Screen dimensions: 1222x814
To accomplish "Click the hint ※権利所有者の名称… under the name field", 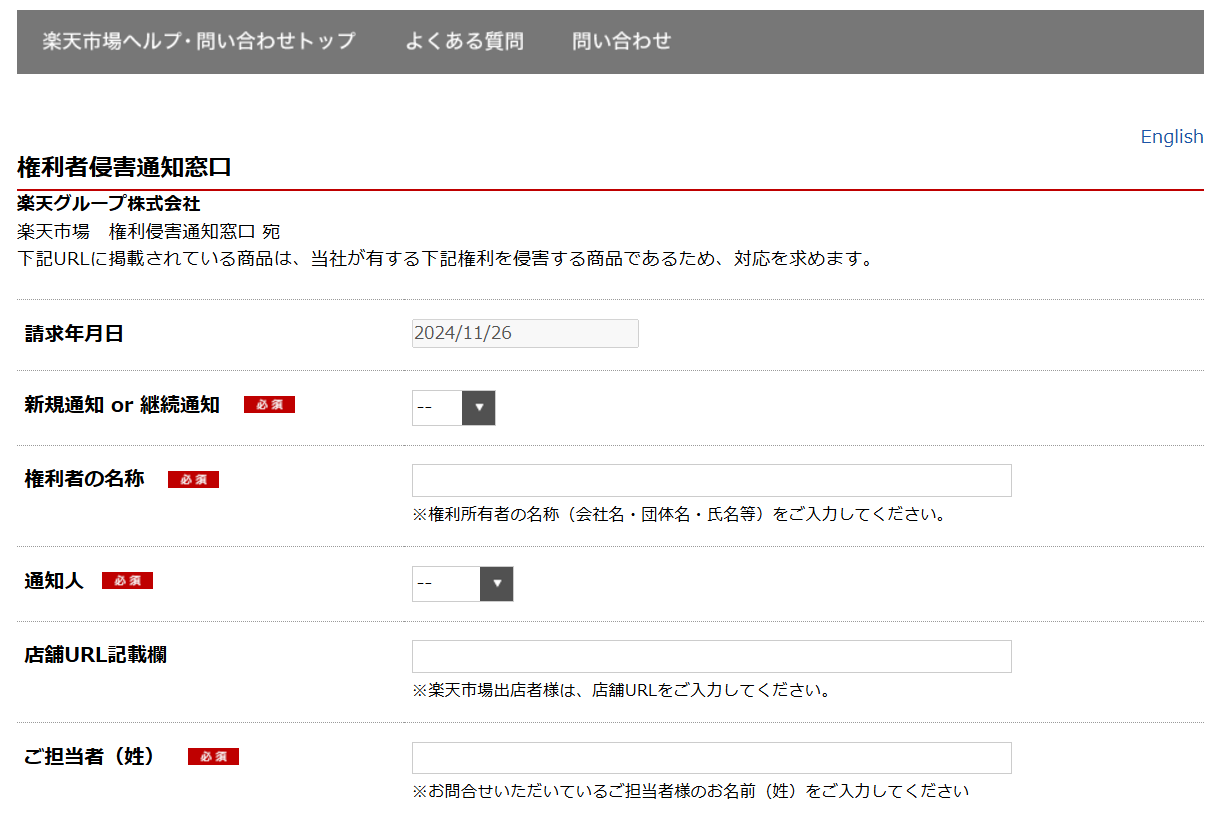I will tap(679, 515).
